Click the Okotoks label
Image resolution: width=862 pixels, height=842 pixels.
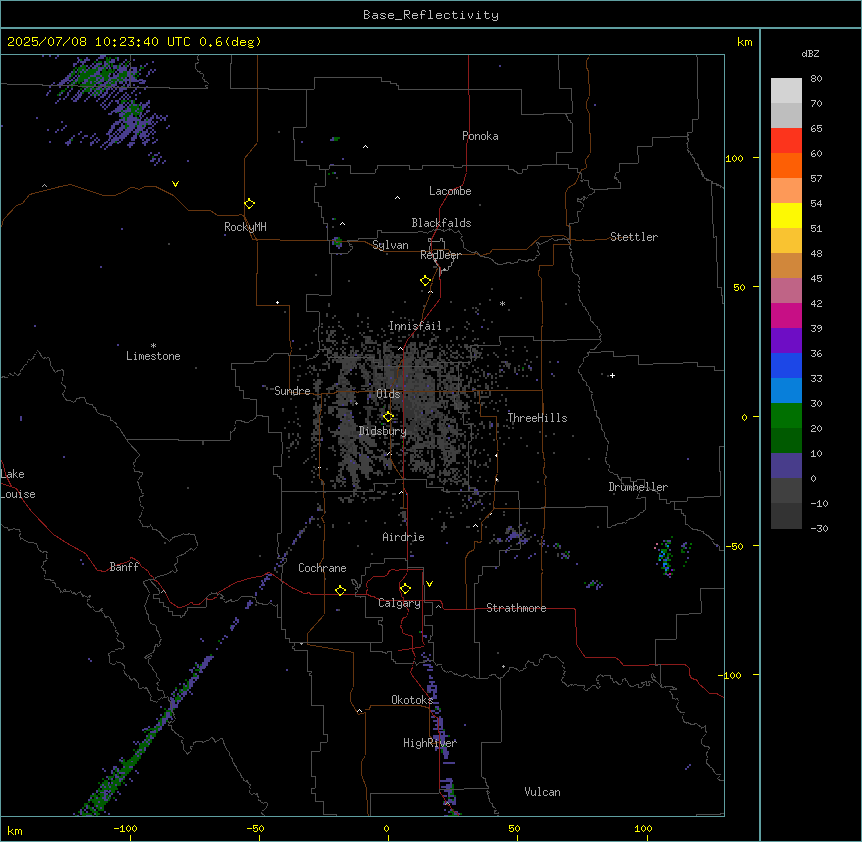[412, 700]
